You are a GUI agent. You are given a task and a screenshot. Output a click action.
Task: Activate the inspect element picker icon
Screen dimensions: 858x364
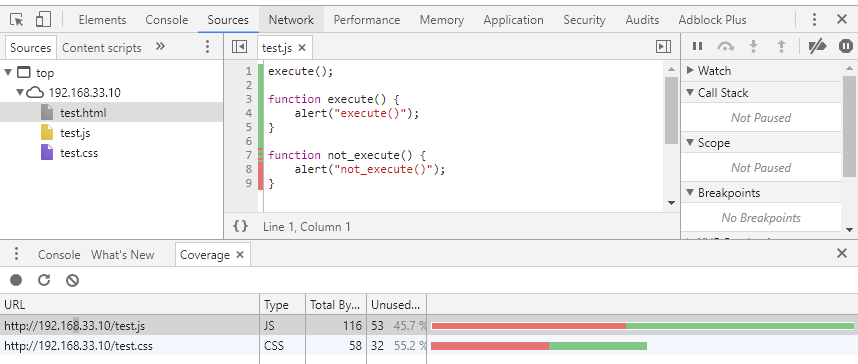(x=17, y=20)
